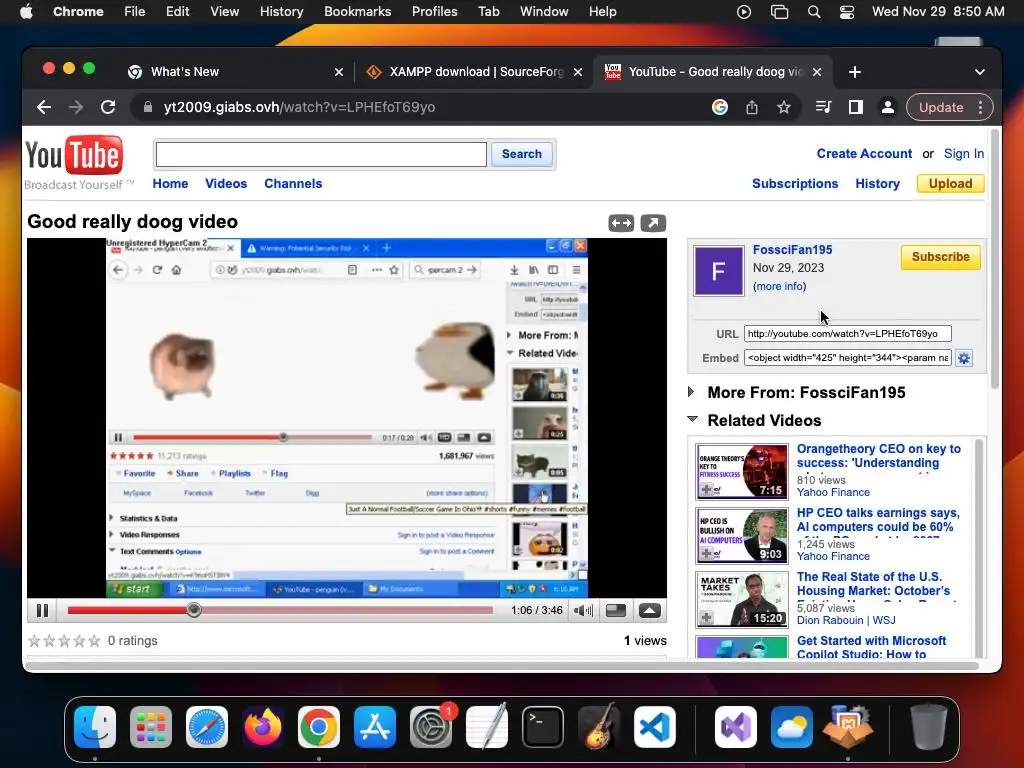Click the YouTube search input field

click(x=321, y=155)
